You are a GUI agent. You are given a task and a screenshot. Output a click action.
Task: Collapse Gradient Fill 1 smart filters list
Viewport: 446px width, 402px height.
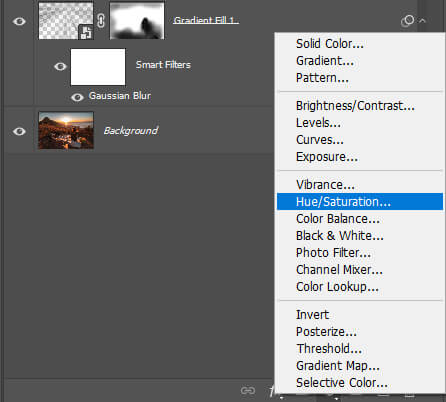422,21
